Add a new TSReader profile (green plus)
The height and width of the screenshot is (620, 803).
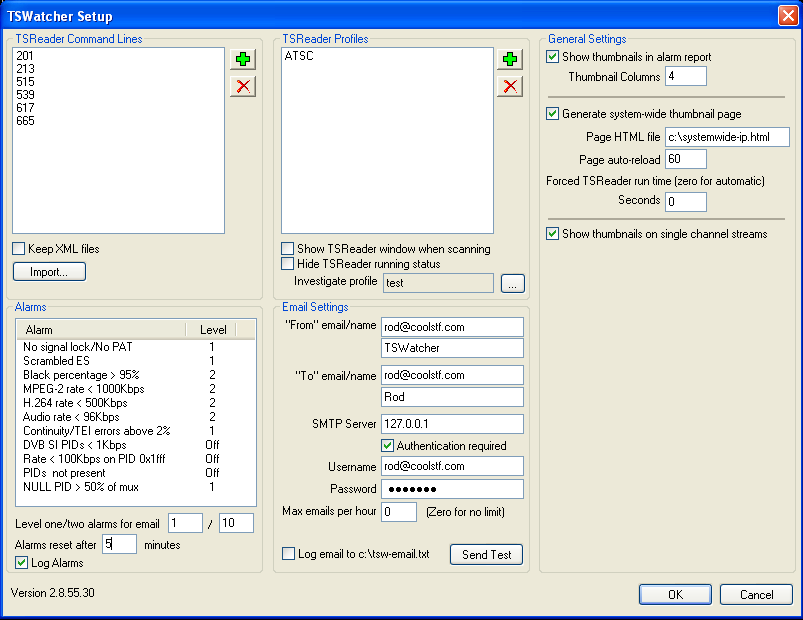point(510,59)
